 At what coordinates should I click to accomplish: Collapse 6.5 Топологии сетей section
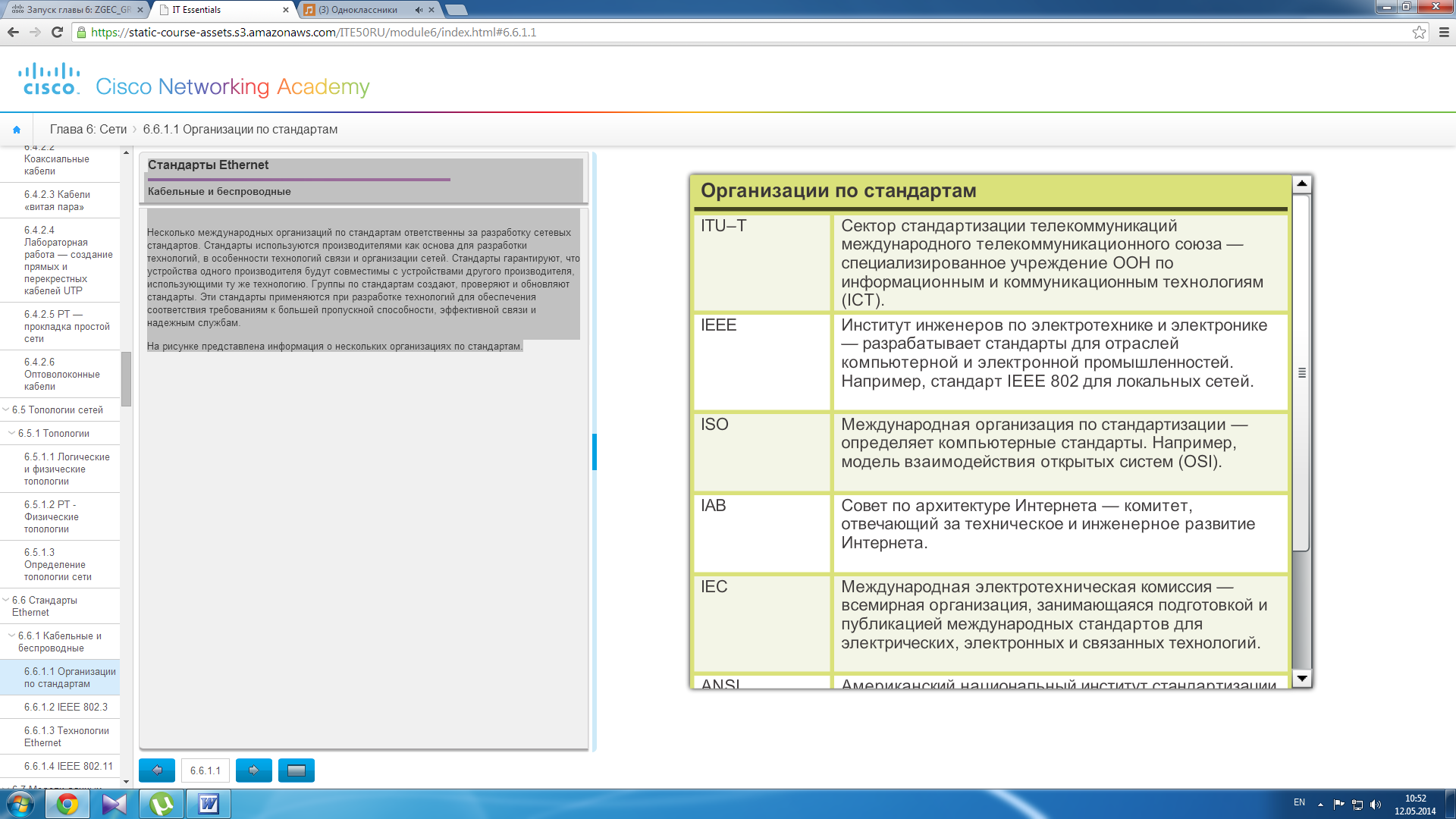6,409
